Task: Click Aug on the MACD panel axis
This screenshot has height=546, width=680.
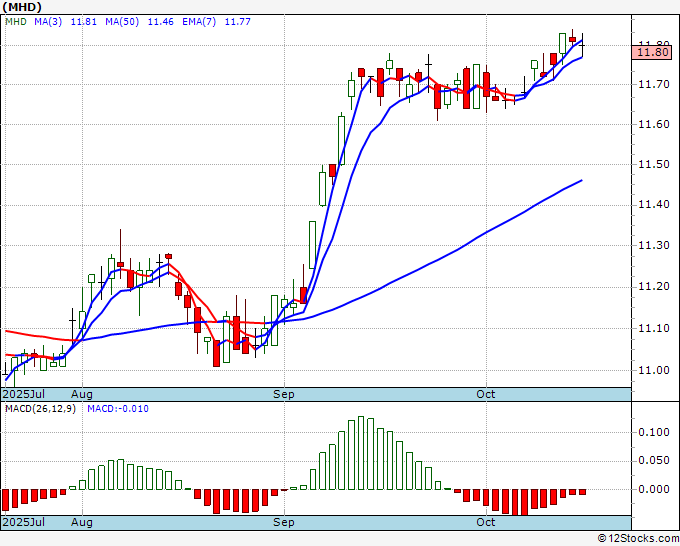Action: point(82,522)
